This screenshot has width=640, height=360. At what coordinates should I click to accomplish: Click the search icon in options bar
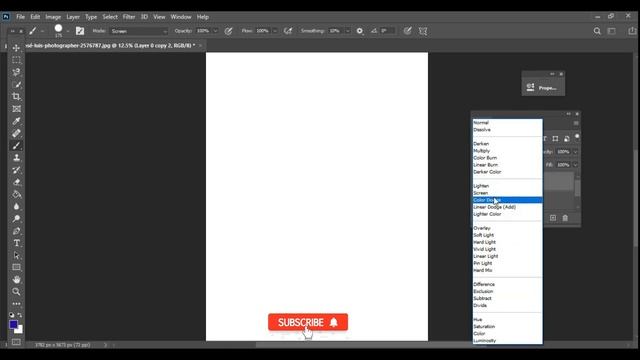(x=597, y=31)
